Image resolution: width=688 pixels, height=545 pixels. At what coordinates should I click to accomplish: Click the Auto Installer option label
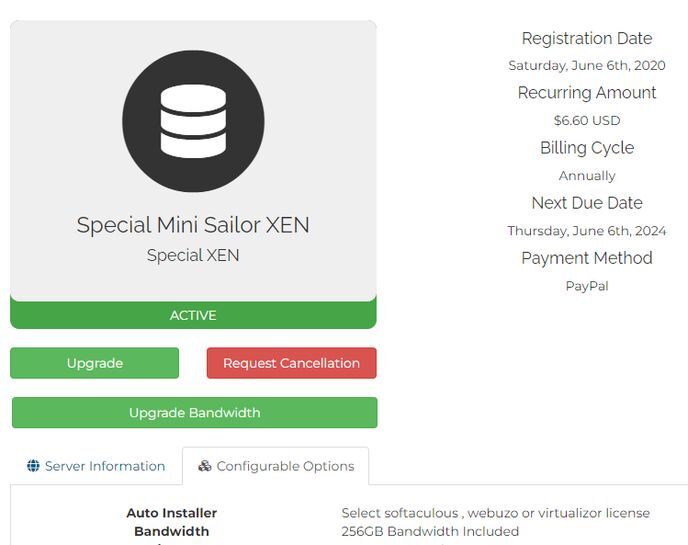point(171,513)
